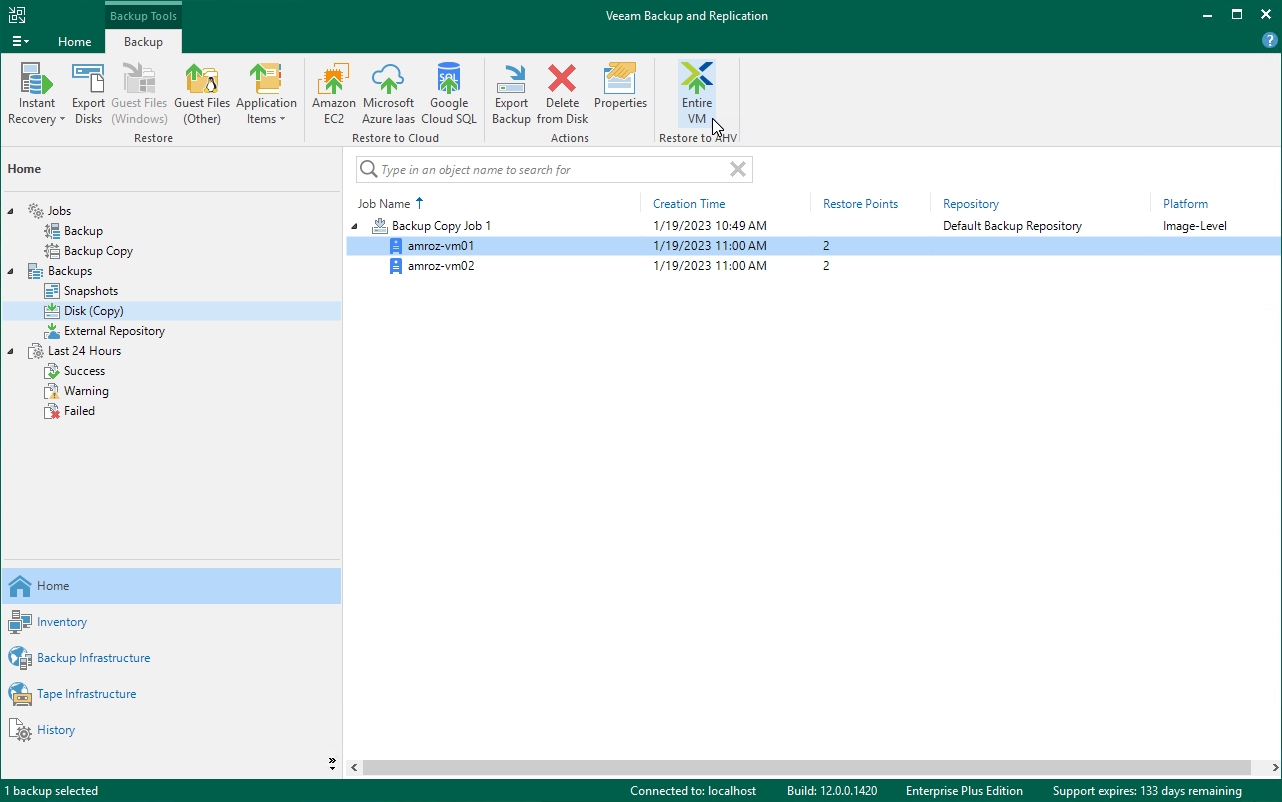The height and width of the screenshot is (802, 1282).
Task: Click the Backups tree label
Action: [69, 271]
